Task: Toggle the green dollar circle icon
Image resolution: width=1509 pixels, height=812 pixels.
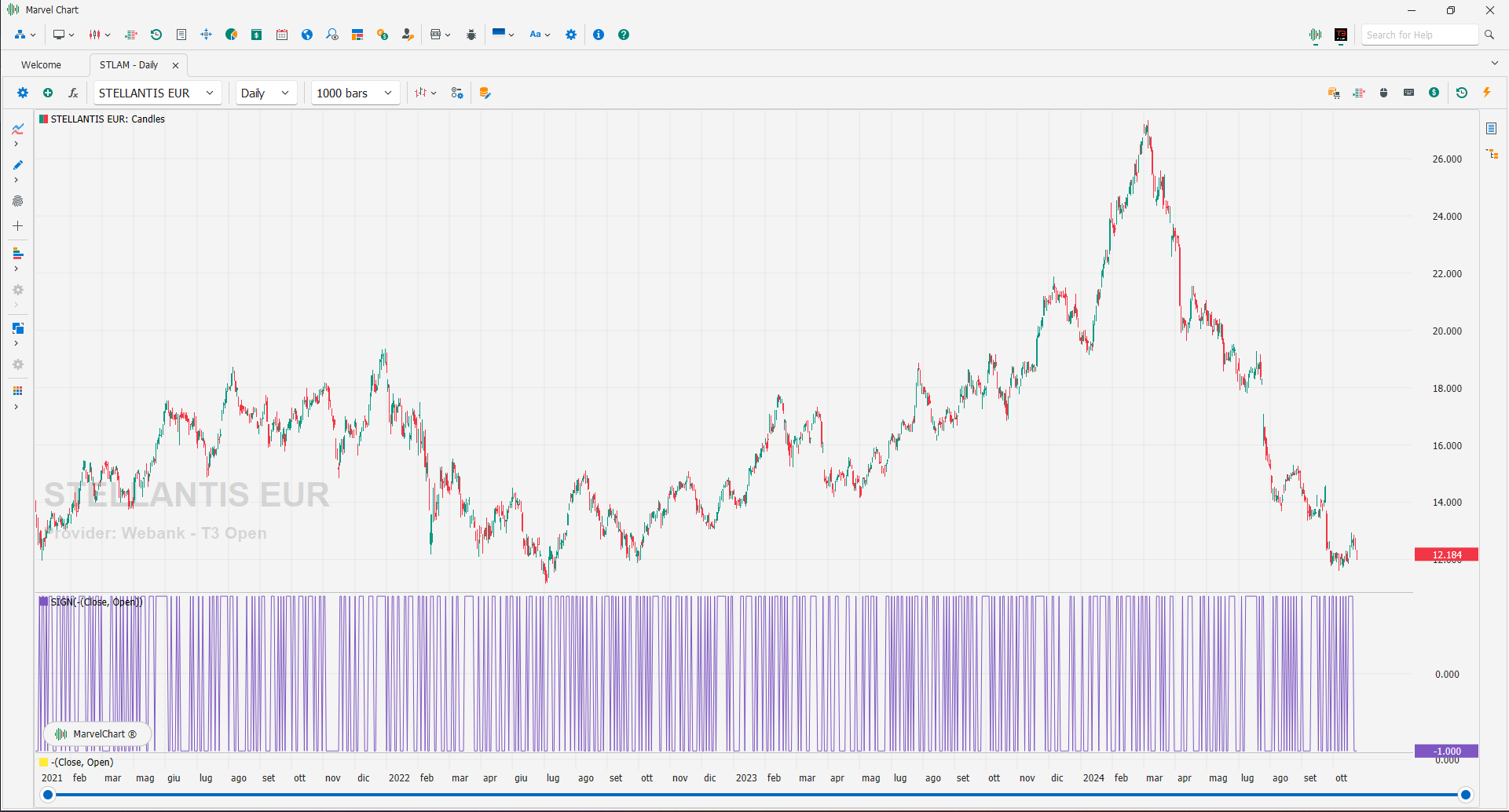Action: 1434,93
